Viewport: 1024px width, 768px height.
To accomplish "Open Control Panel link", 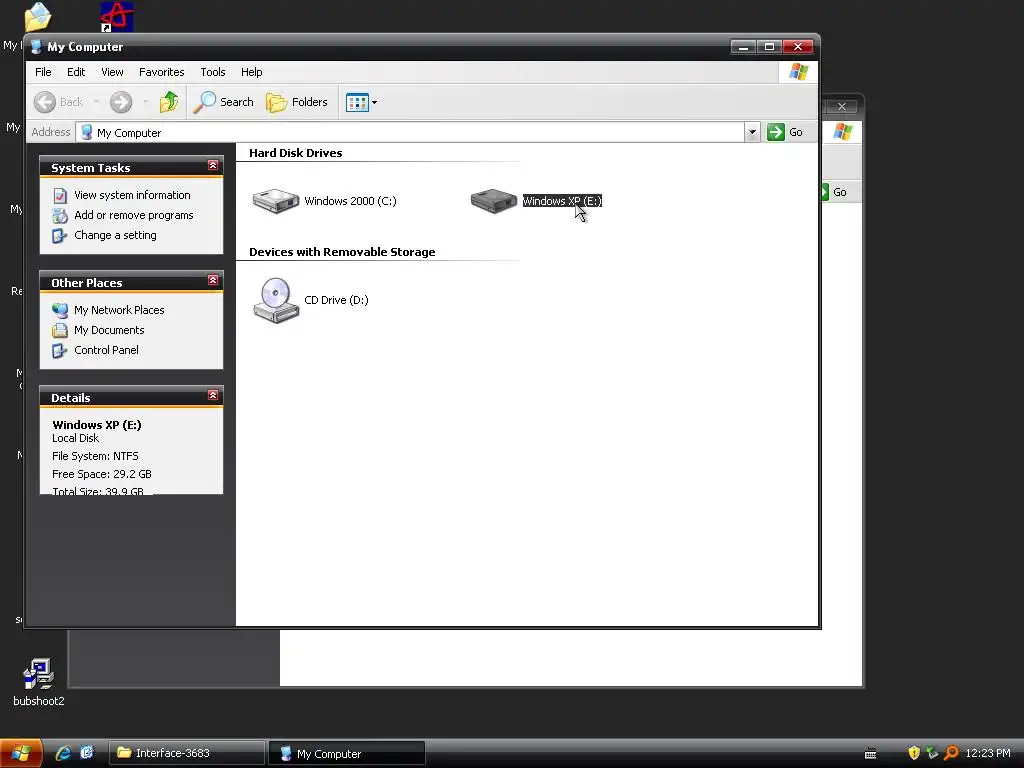I will [106, 350].
